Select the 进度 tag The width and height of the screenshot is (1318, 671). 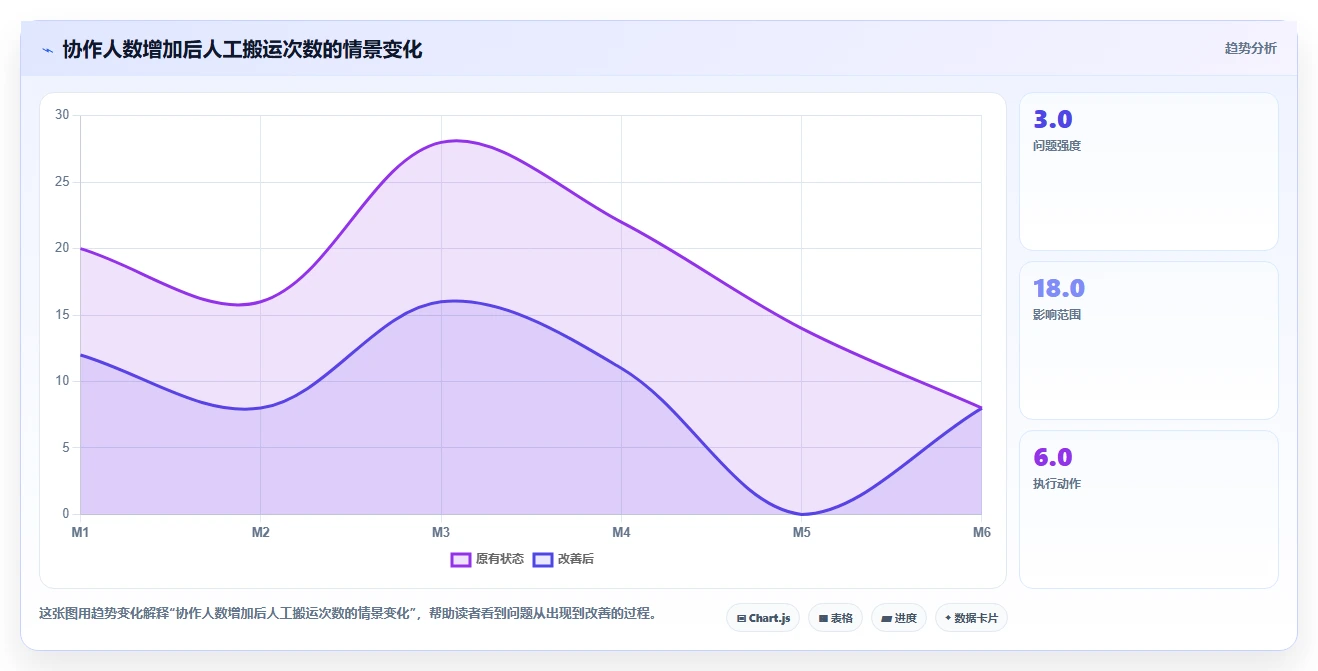pos(899,618)
